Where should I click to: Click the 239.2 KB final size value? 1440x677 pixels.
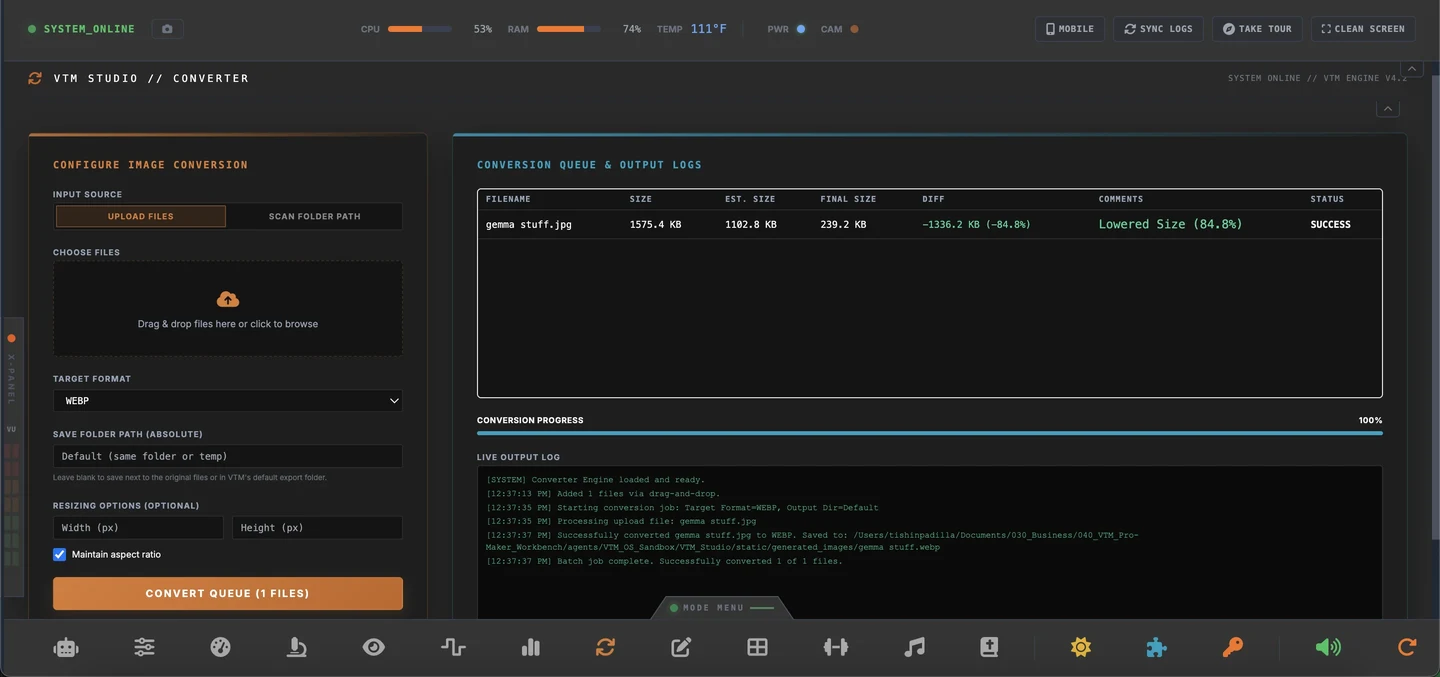pyautogui.click(x=843, y=224)
